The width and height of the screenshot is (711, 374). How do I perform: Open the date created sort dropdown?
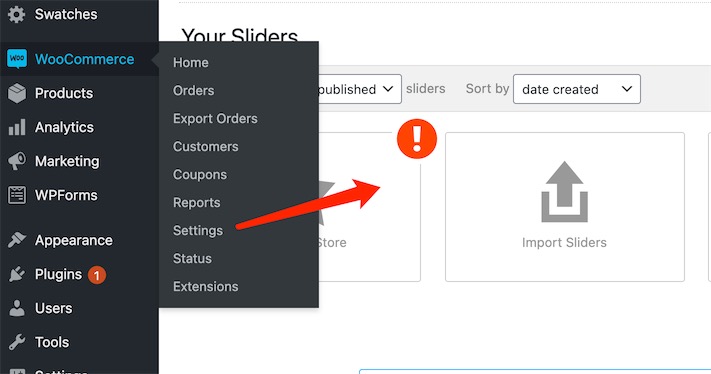click(577, 89)
